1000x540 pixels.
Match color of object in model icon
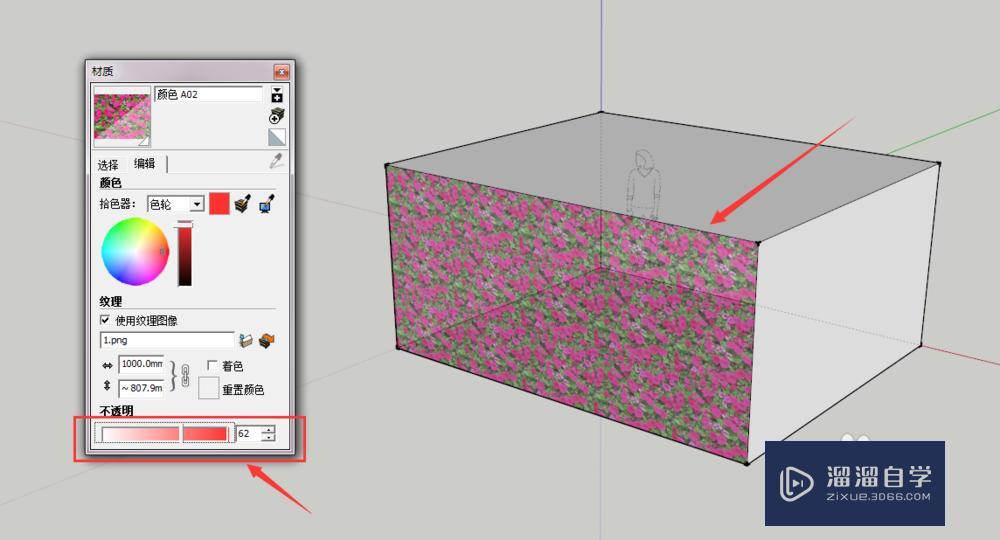coord(242,204)
